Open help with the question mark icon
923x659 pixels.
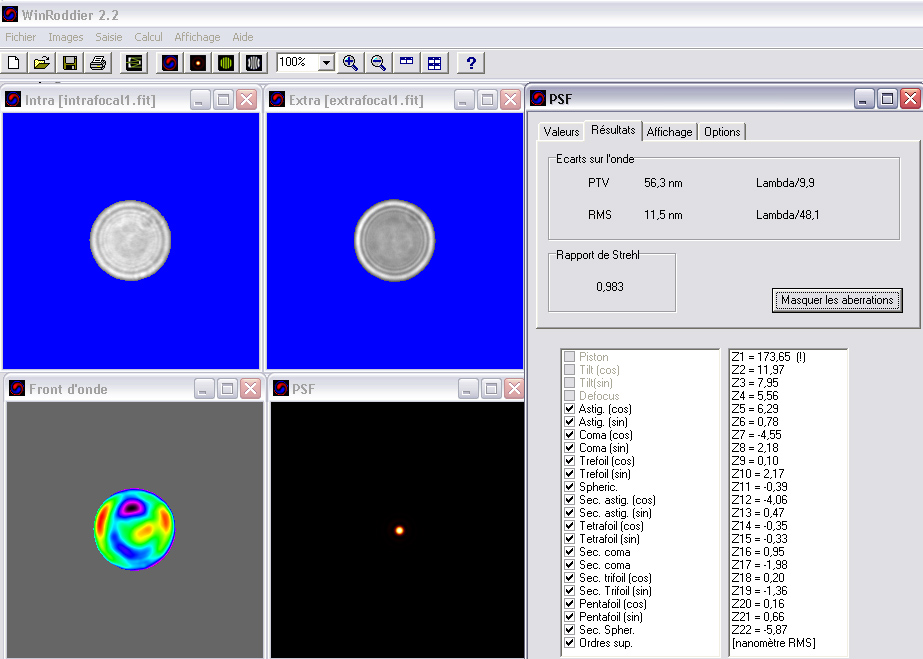(471, 62)
